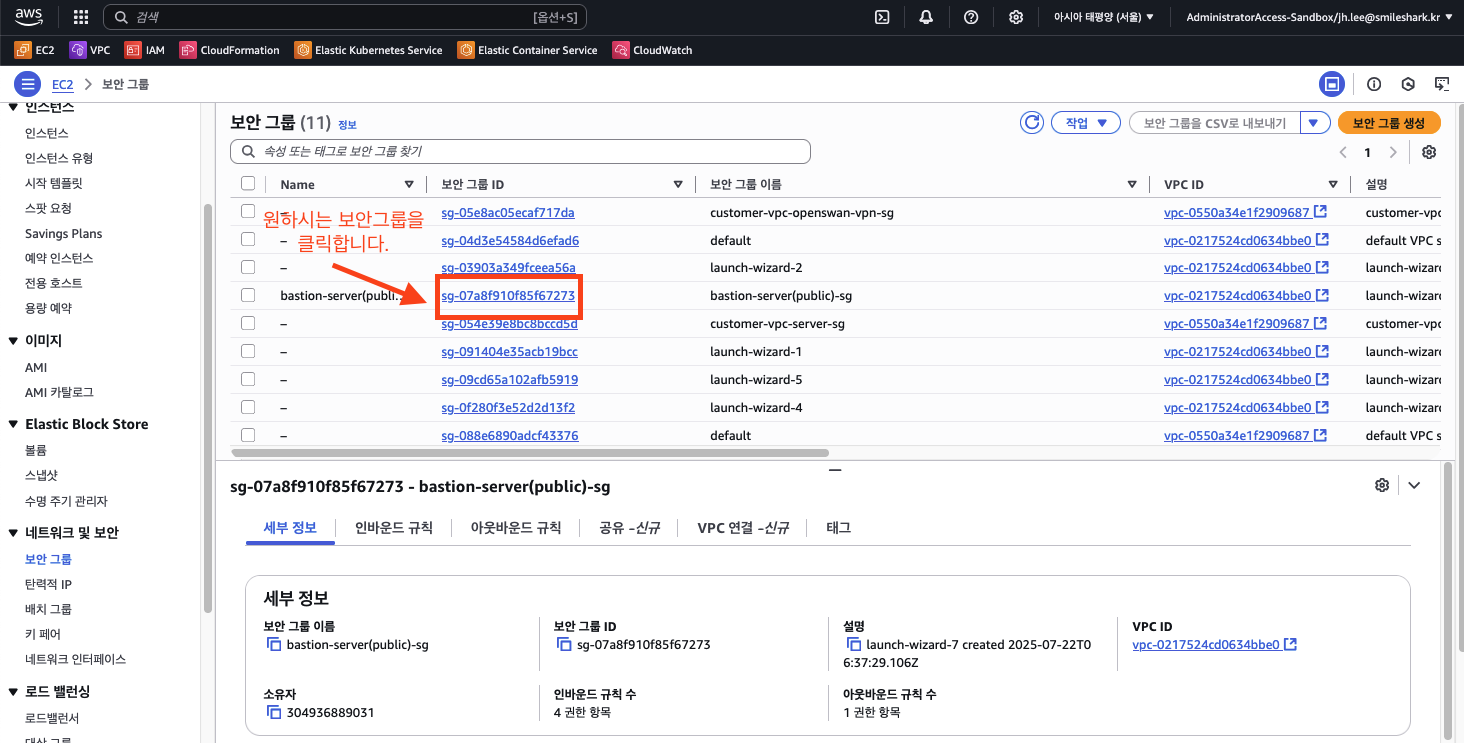The height and width of the screenshot is (743, 1464).
Task: Collapse the Elastic Block Store section
Action: (13, 424)
